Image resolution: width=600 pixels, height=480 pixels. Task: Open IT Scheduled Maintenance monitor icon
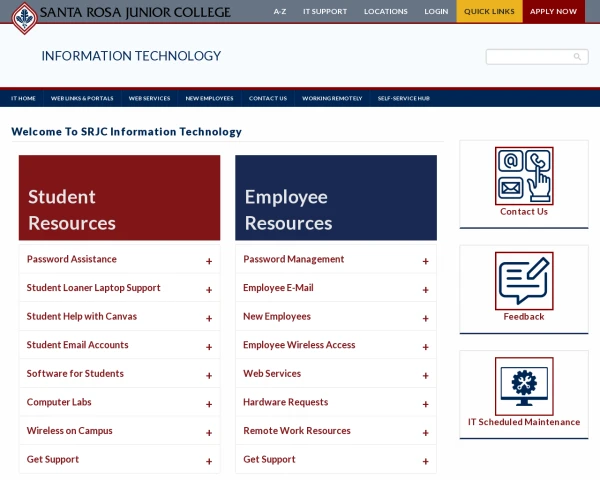(524, 386)
